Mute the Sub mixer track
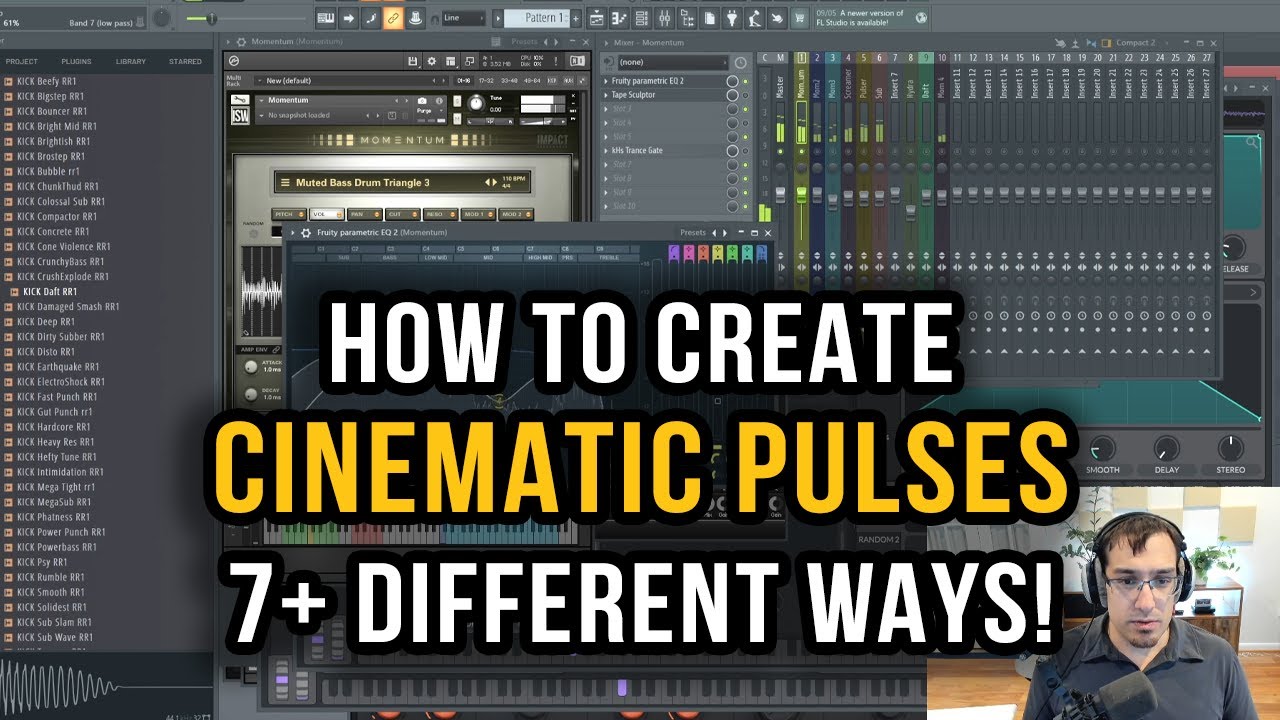Viewport: 1280px width, 720px height. click(879, 151)
